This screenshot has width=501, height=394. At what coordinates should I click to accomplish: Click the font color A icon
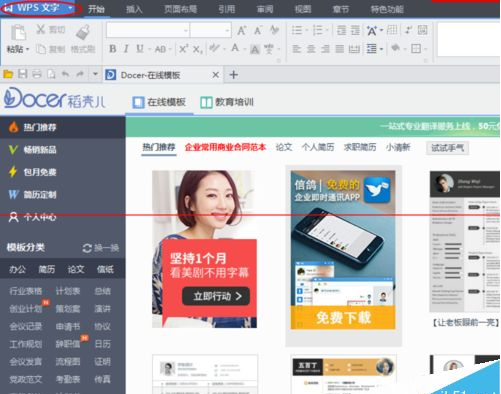(x=235, y=48)
